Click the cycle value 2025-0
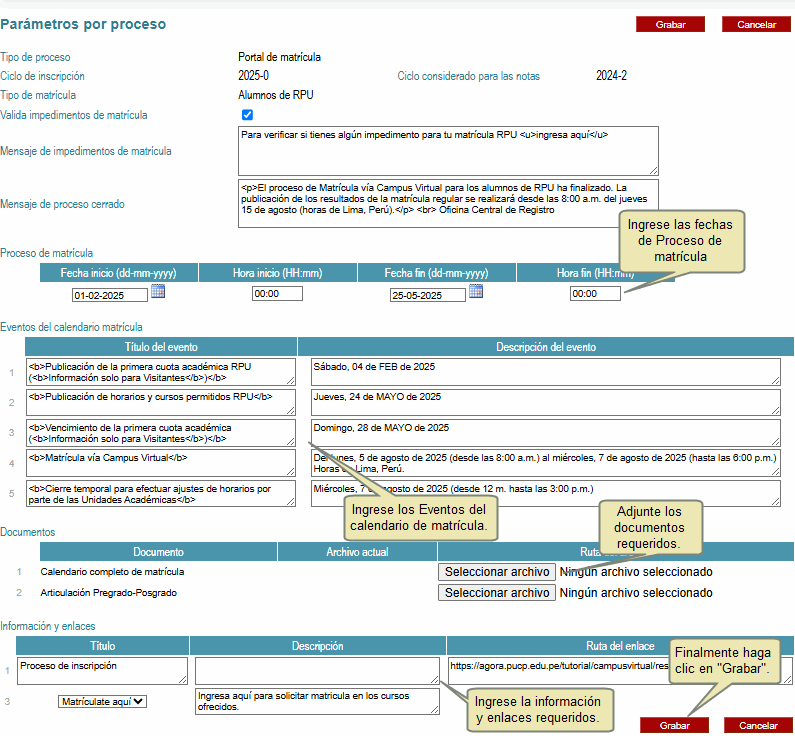 pyautogui.click(x=254, y=76)
